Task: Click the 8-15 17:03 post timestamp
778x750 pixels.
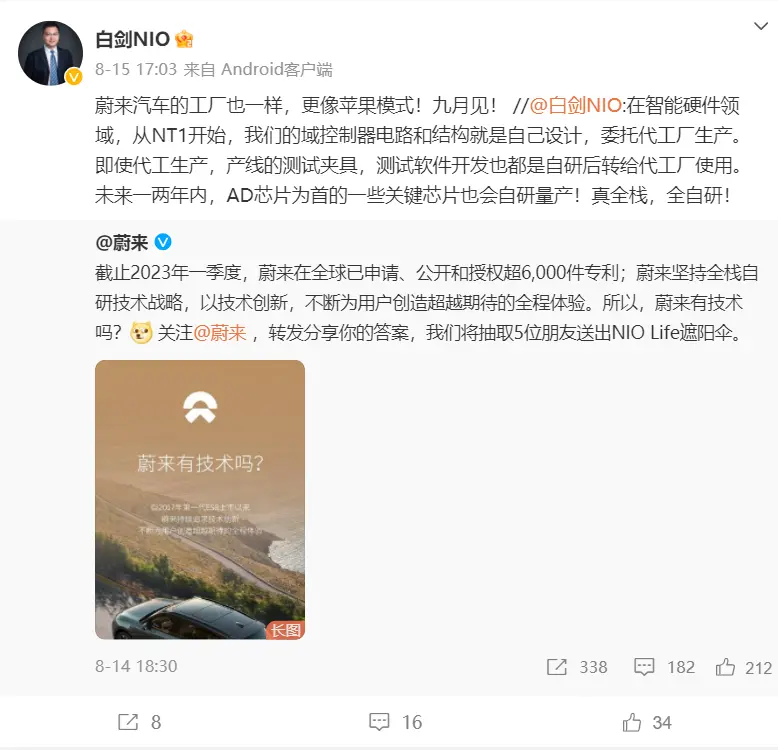Action: point(136,69)
